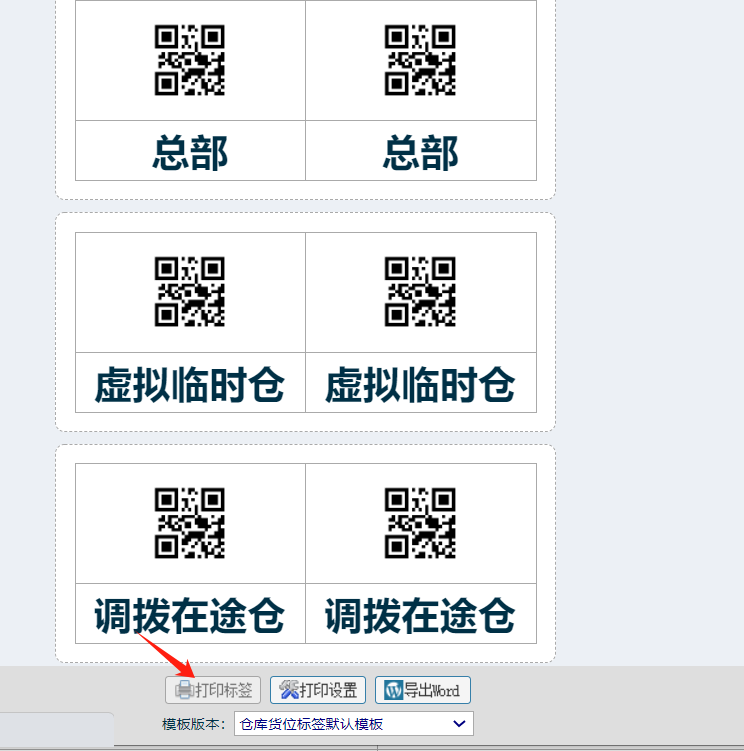The image size is (744, 751).
Task: Select the right 调拨在途仓 QR code
Action: (420, 523)
